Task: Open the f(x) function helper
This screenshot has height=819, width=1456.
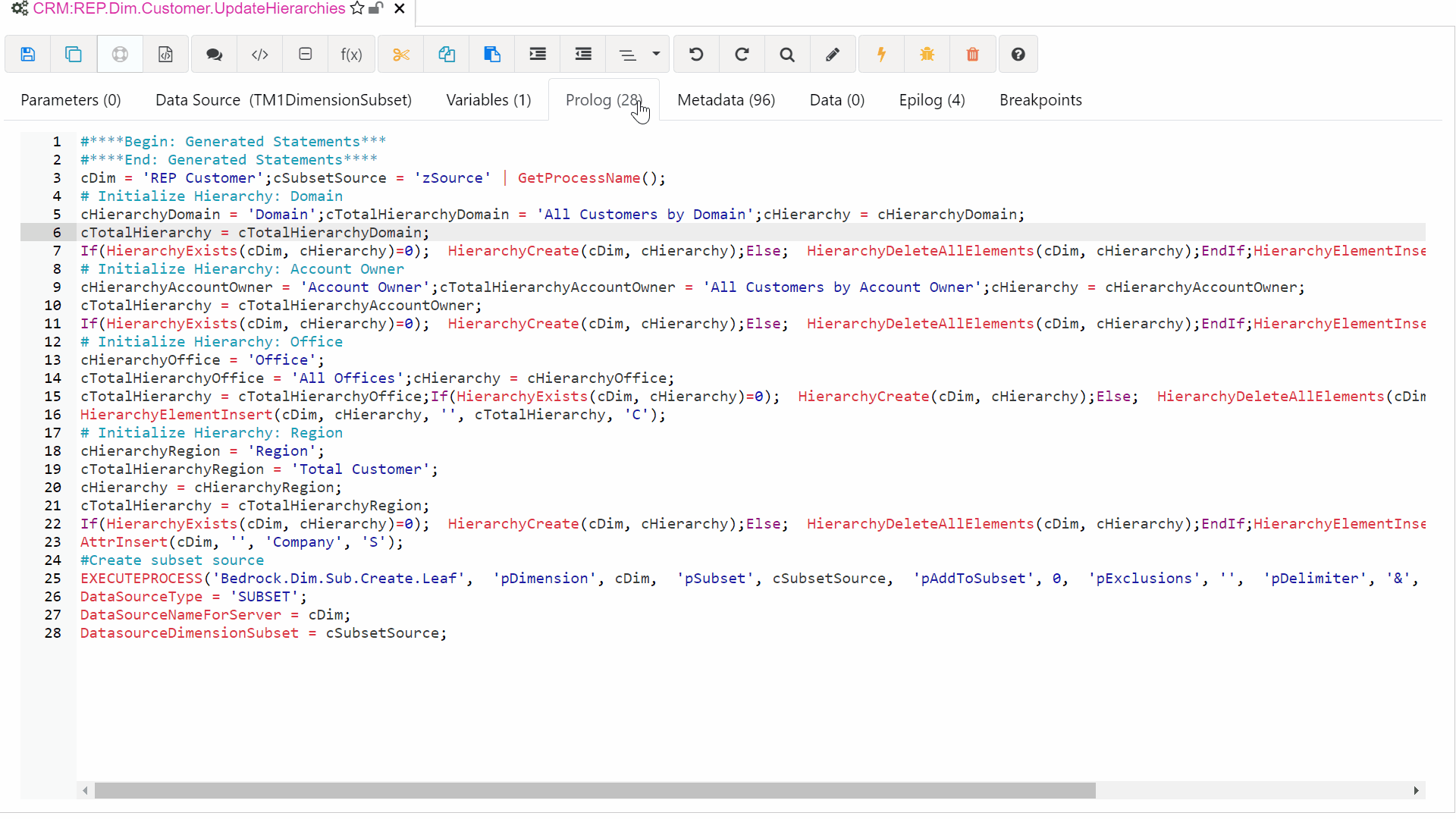Action: click(351, 54)
